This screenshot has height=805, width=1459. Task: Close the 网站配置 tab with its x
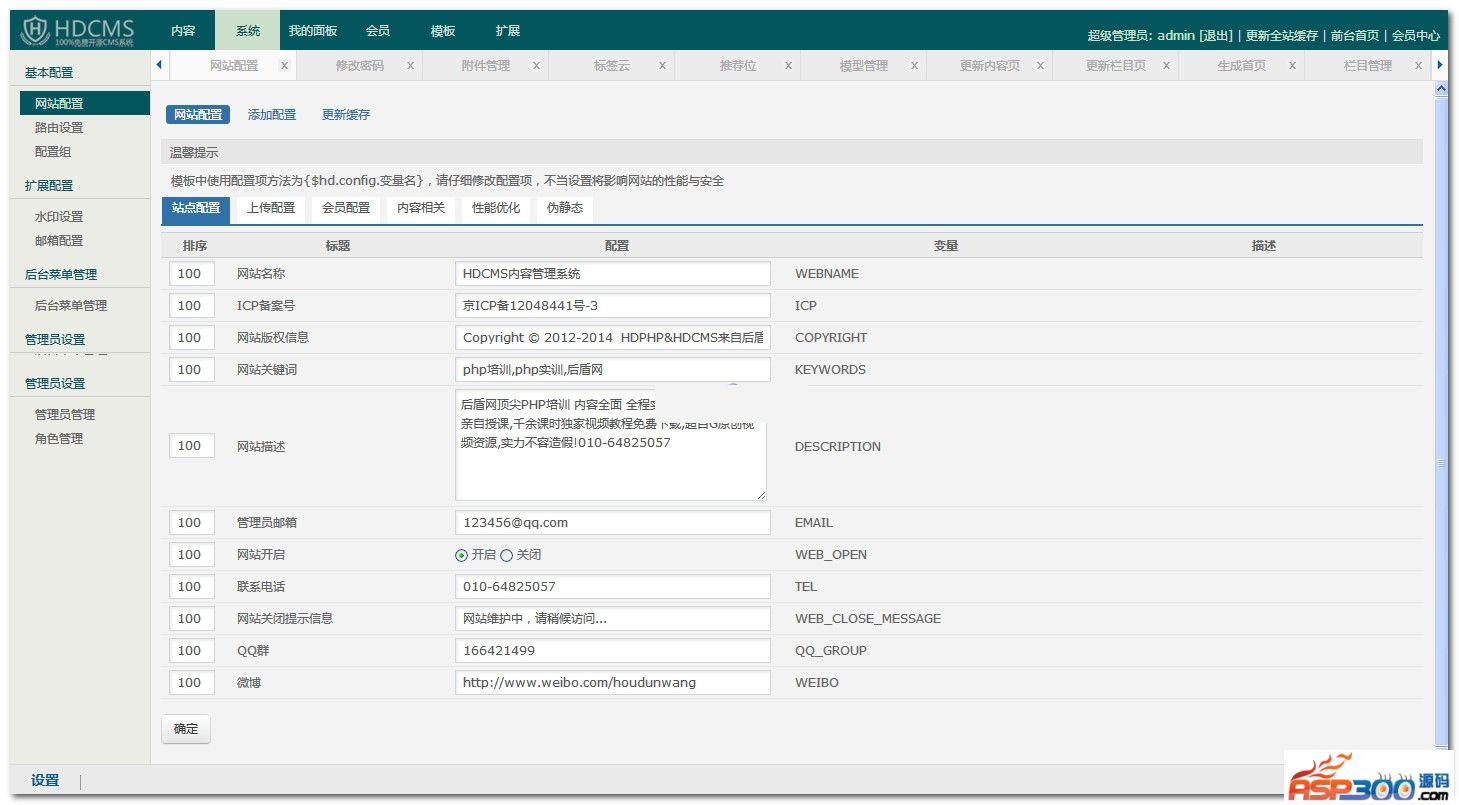(x=284, y=66)
